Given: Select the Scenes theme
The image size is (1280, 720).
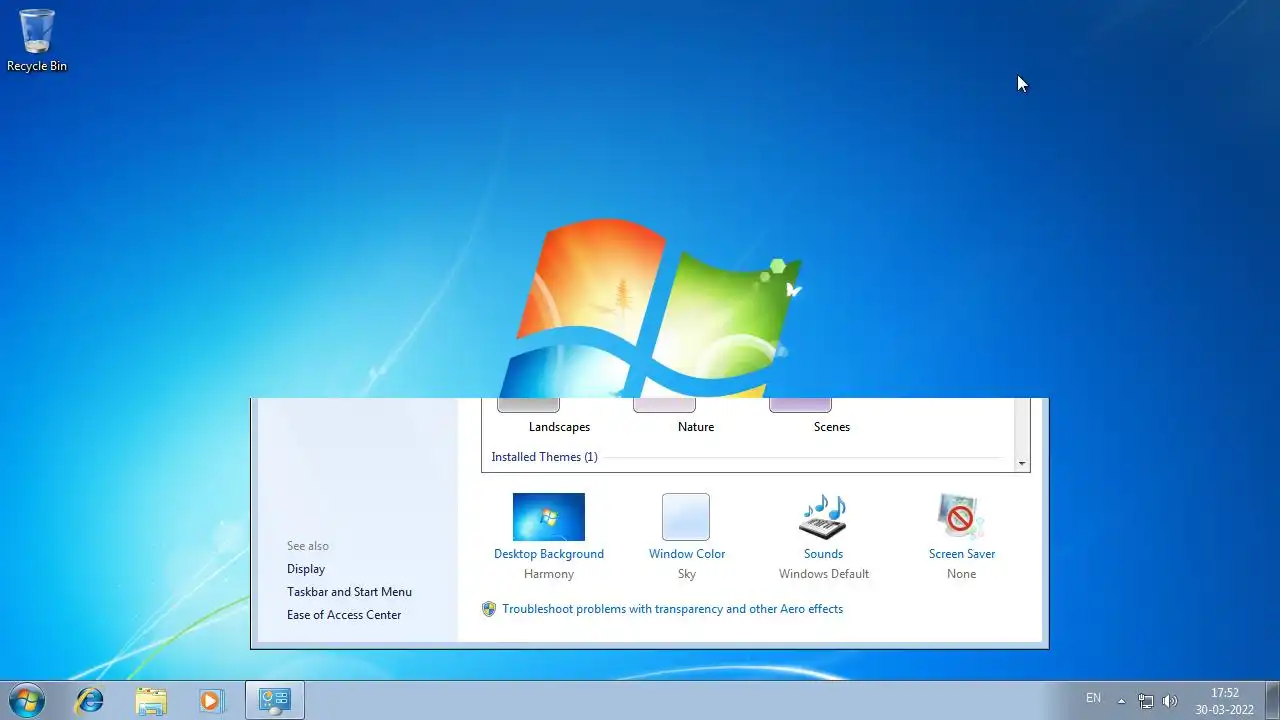Looking at the screenshot, I should tap(832, 427).
